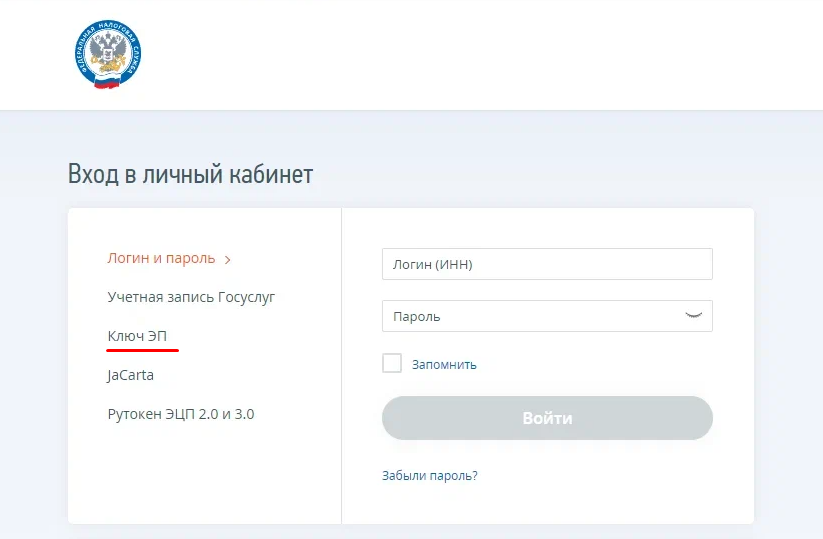
Task: Open the Забыли пароль? link
Action: click(430, 475)
